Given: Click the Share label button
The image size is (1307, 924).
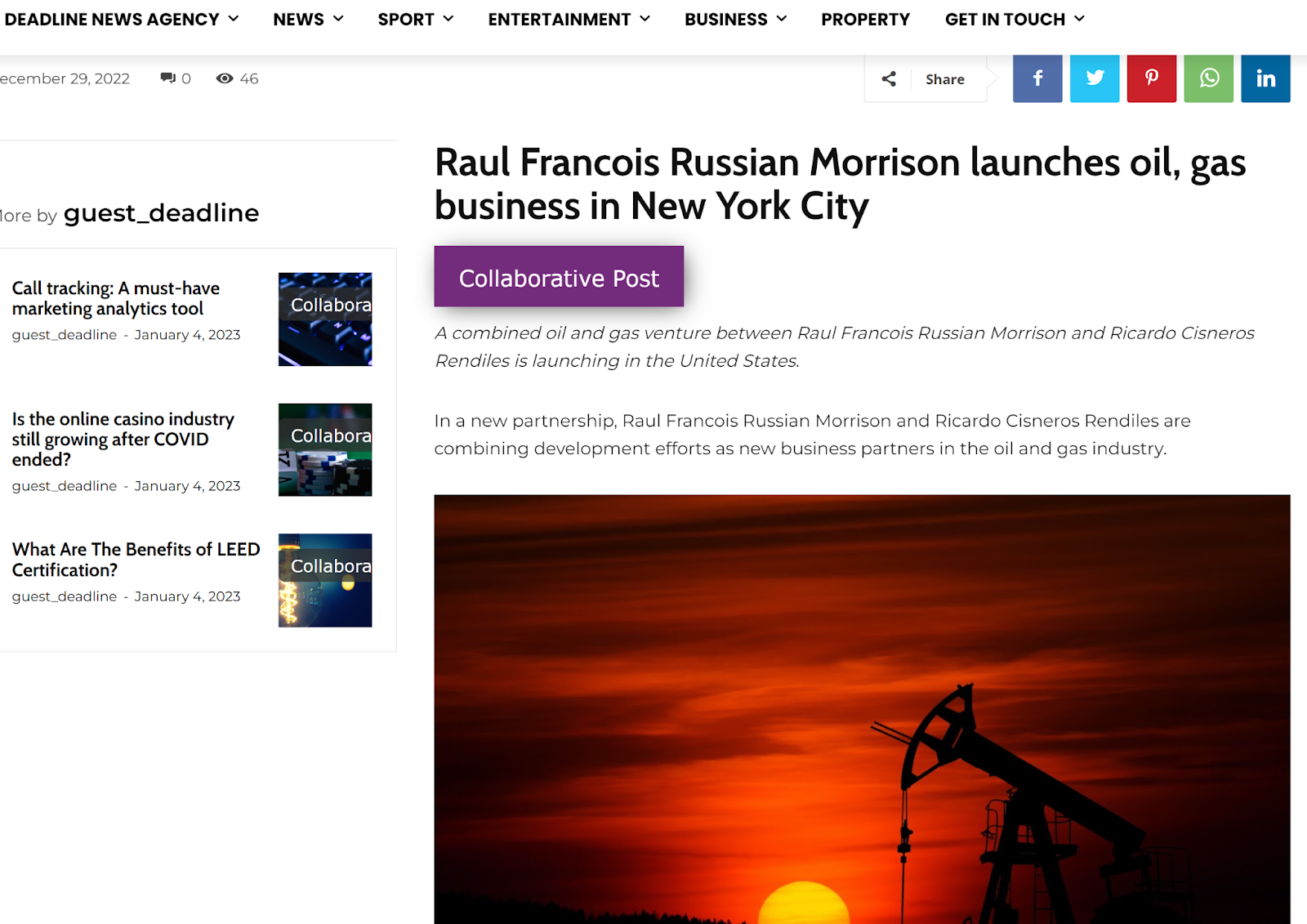Looking at the screenshot, I should (x=945, y=79).
